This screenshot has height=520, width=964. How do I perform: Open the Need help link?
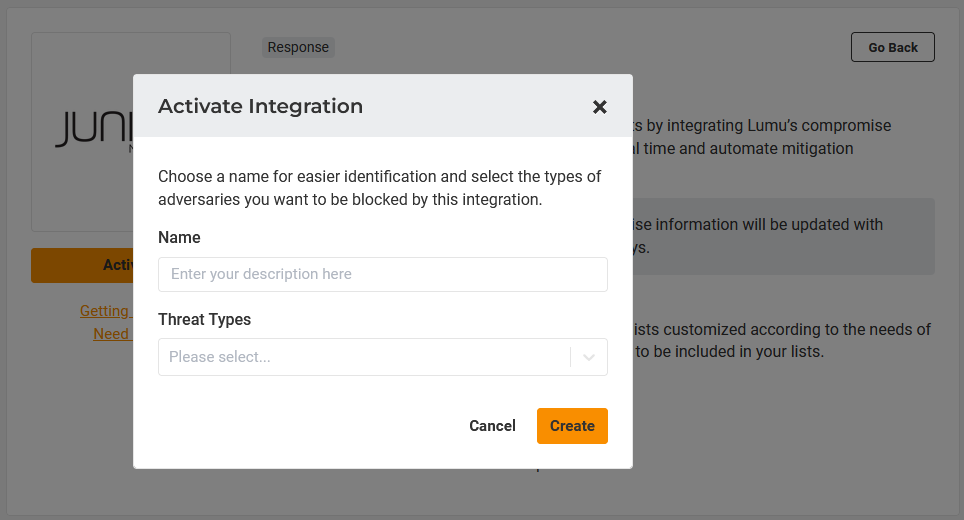click(111, 334)
